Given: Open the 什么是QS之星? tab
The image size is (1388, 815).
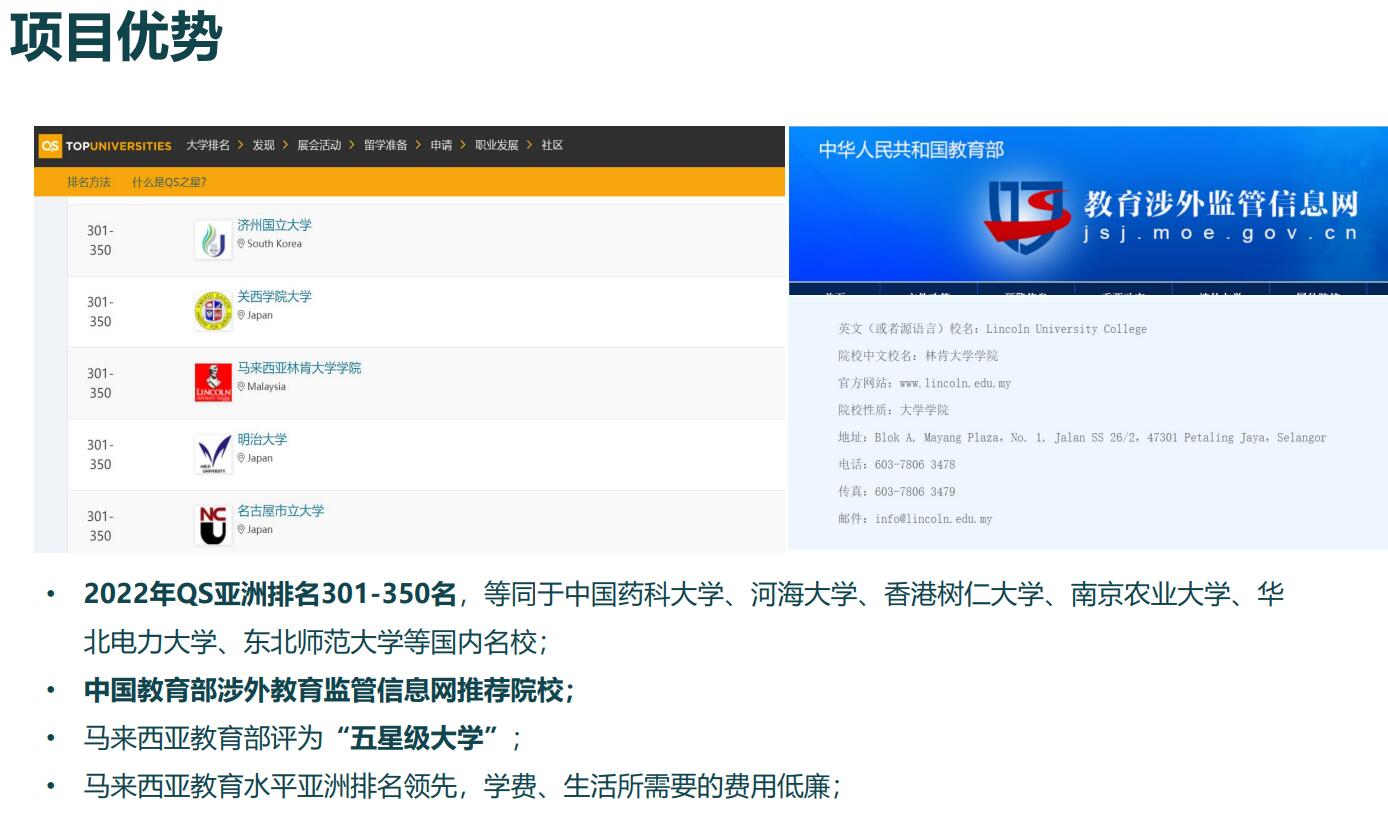Looking at the screenshot, I should [169, 182].
